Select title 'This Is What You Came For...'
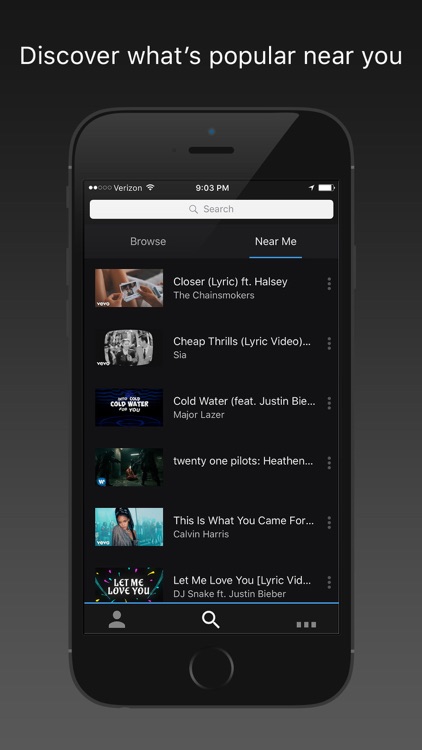This screenshot has width=422, height=750. [244, 520]
